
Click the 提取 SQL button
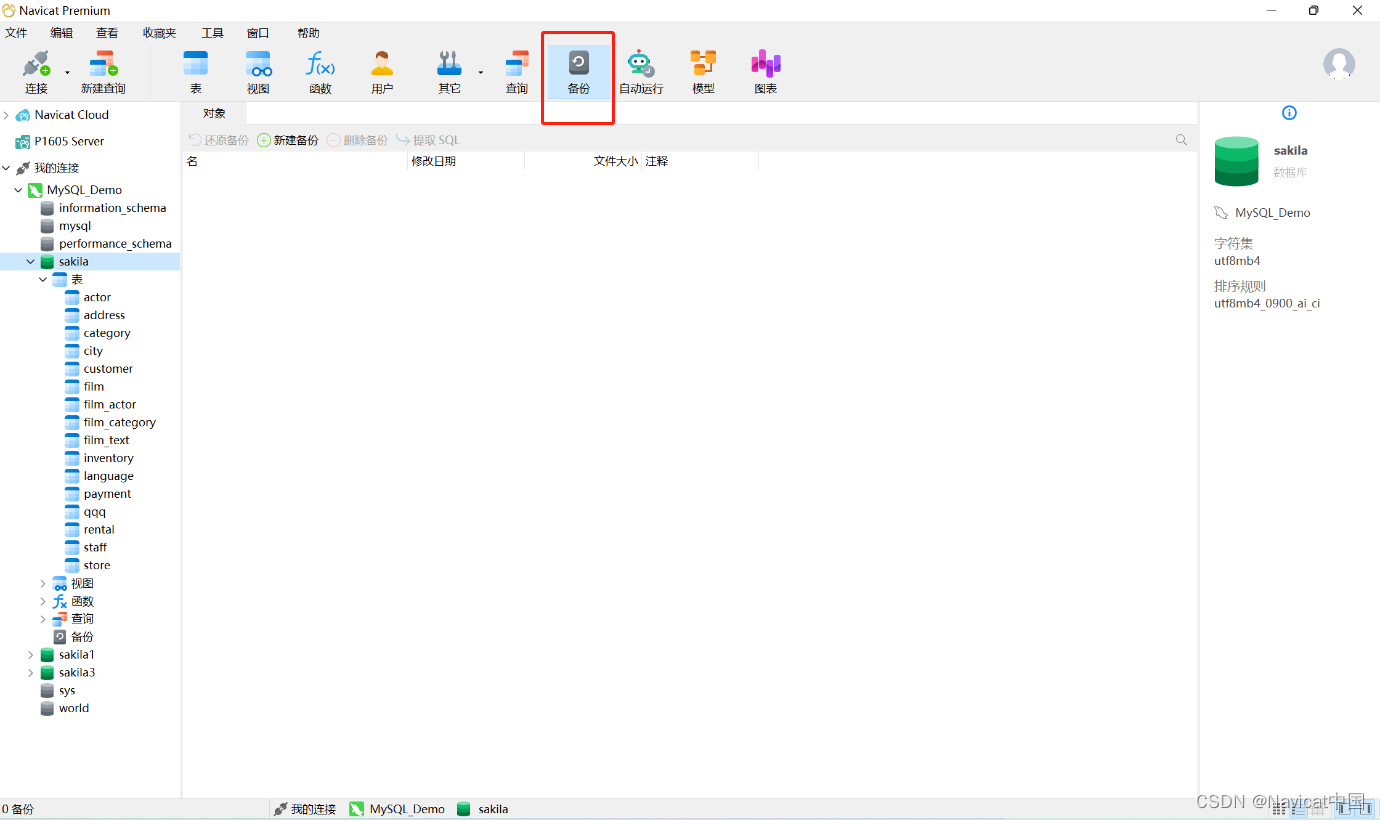point(428,140)
